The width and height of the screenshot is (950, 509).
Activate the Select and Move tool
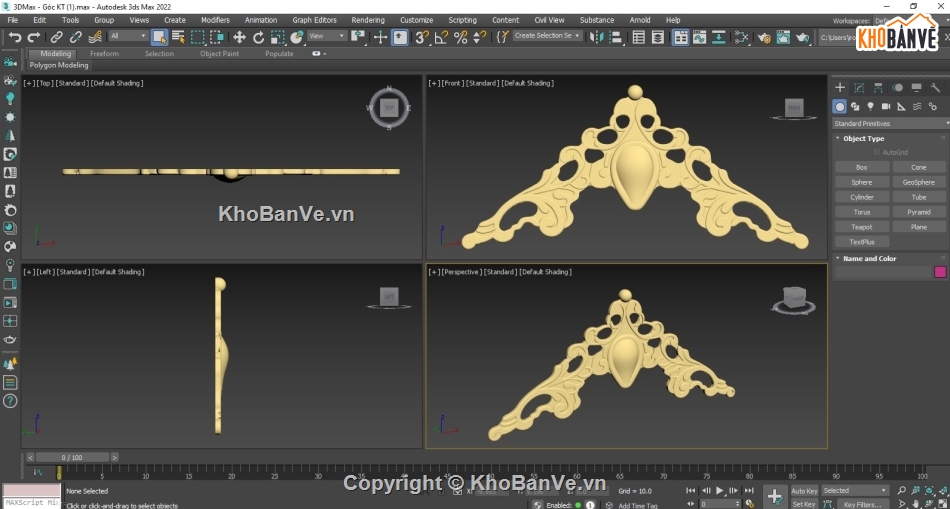point(239,37)
